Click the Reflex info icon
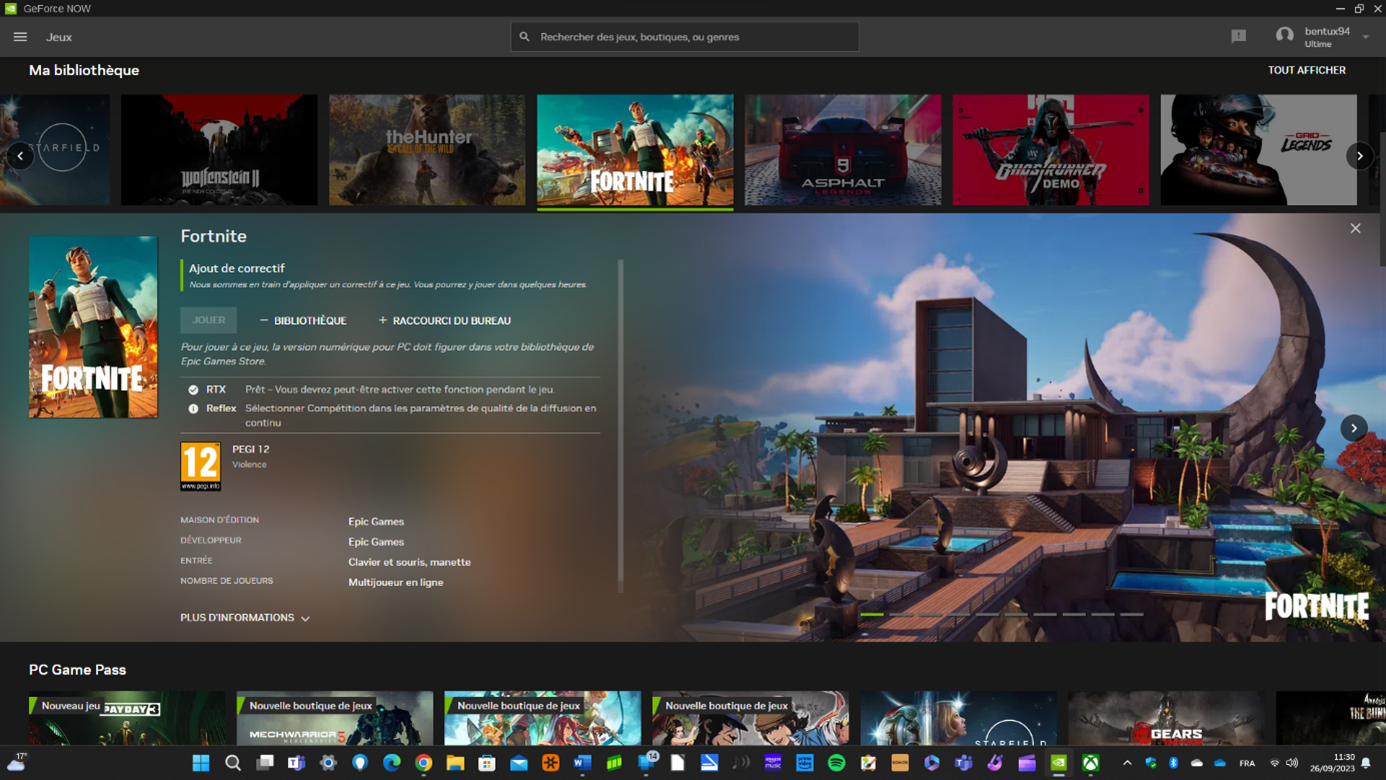Screen dimensions: 1386x780 point(193,409)
